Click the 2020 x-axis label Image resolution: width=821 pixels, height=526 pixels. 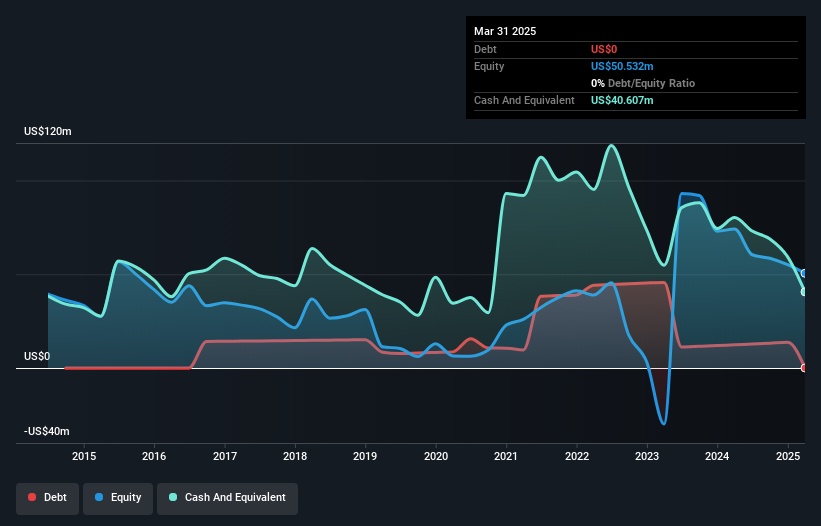coord(436,456)
